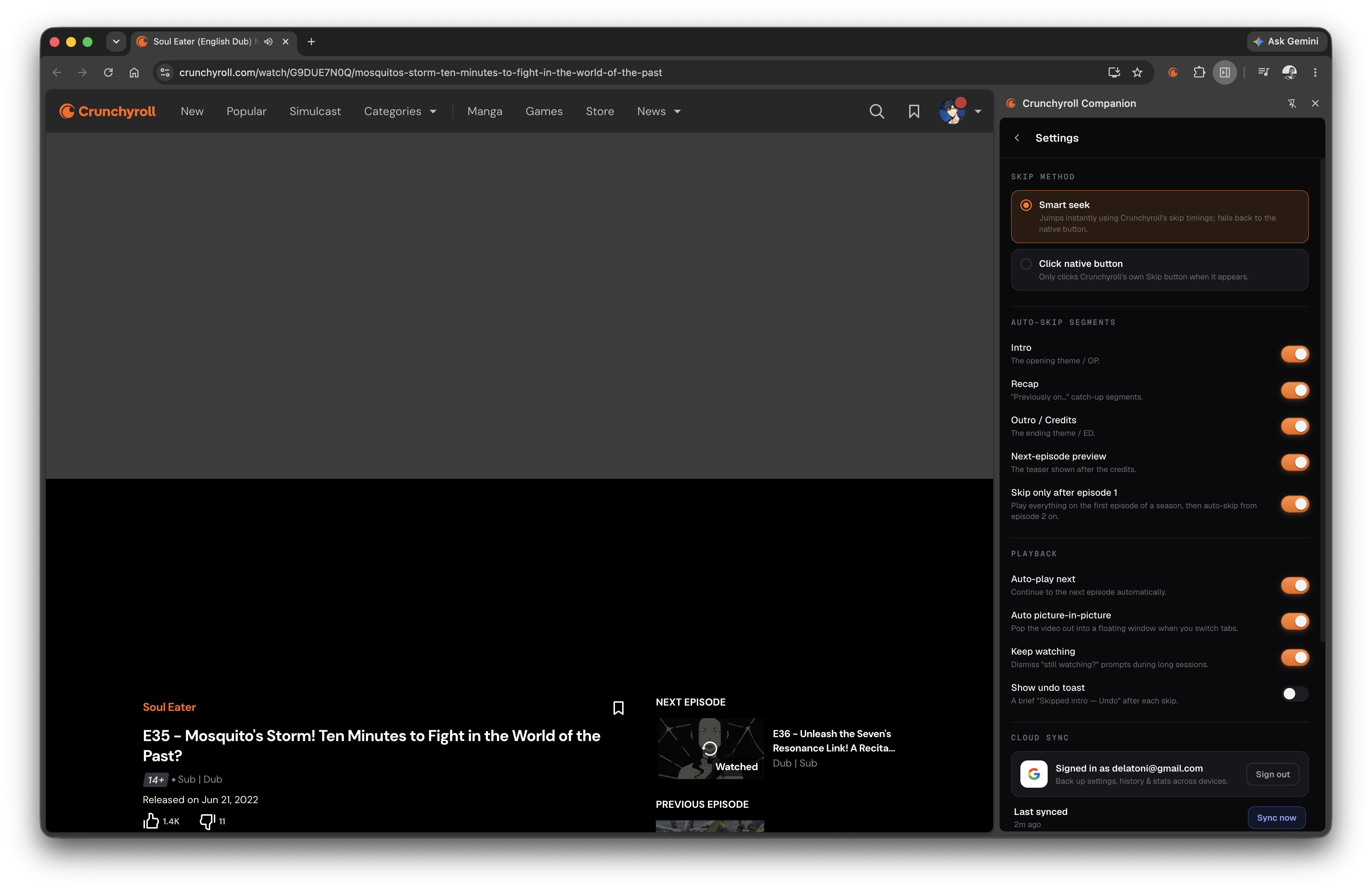Image resolution: width=1372 pixels, height=891 pixels.
Task: Disable Skip only after episode 1
Action: [1295, 504]
